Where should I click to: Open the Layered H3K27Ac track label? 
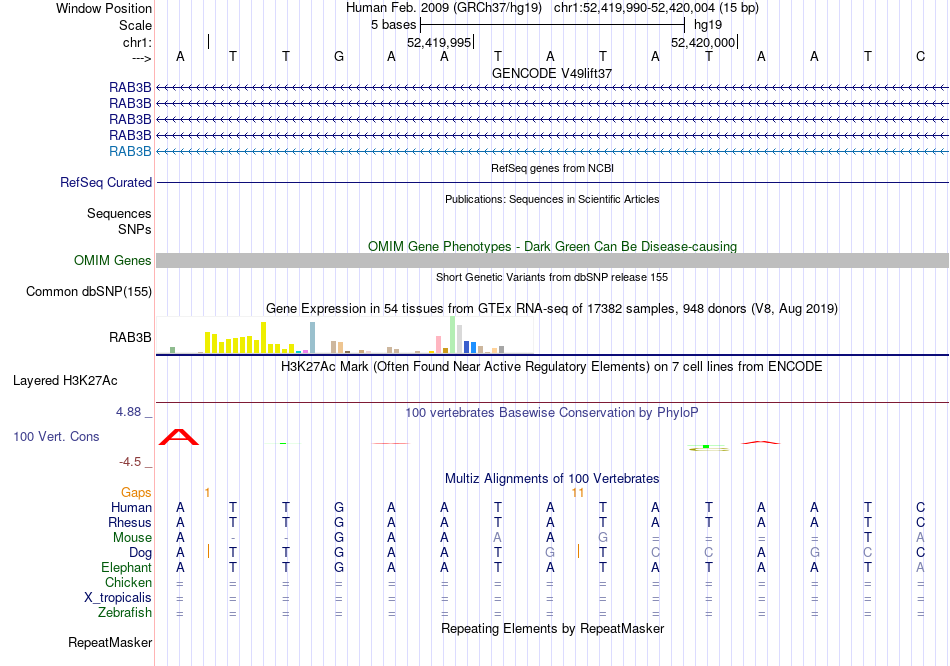[65, 381]
